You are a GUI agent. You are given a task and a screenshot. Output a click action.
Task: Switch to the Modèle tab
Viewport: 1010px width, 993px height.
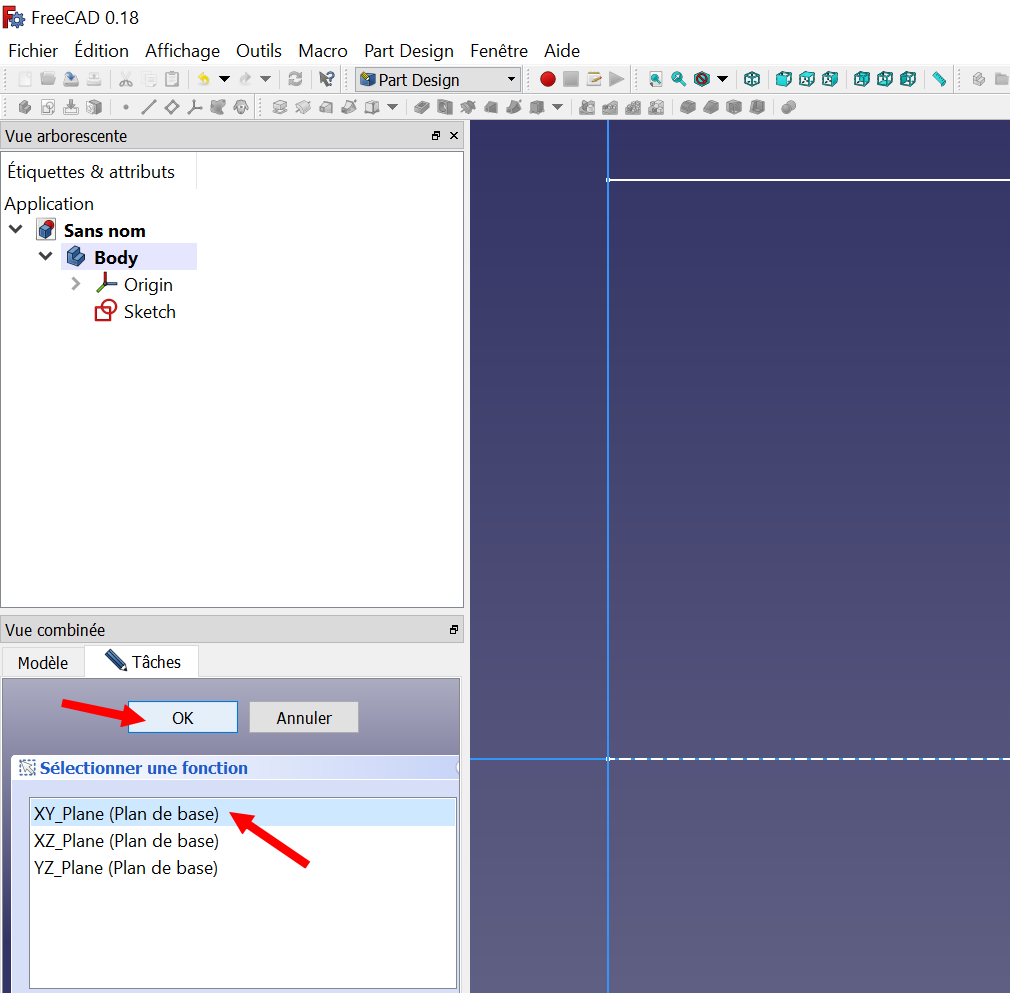[x=43, y=663]
